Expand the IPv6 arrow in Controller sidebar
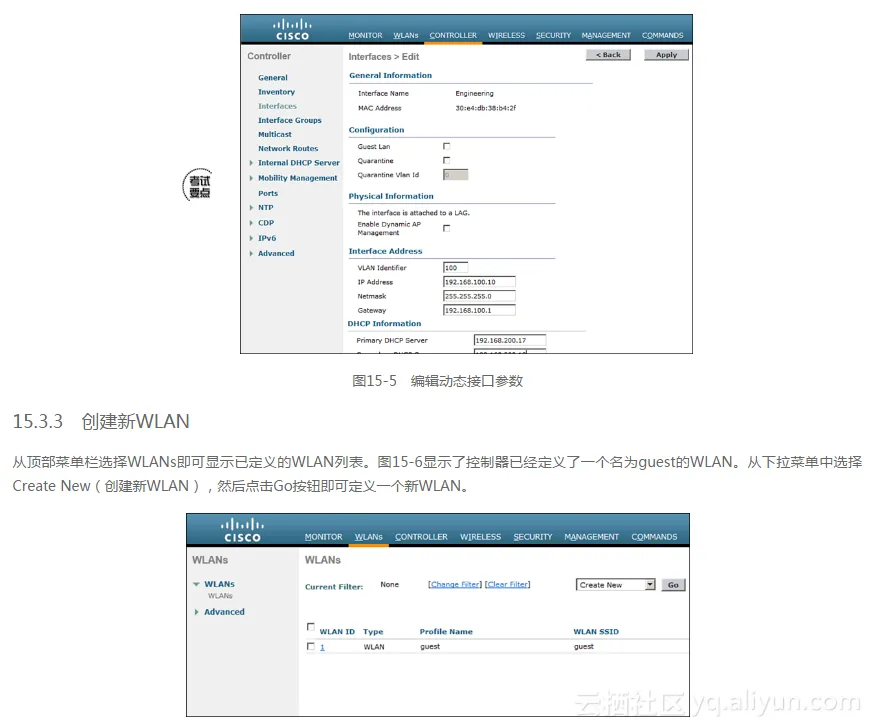The width and height of the screenshot is (872, 727). pyautogui.click(x=251, y=238)
